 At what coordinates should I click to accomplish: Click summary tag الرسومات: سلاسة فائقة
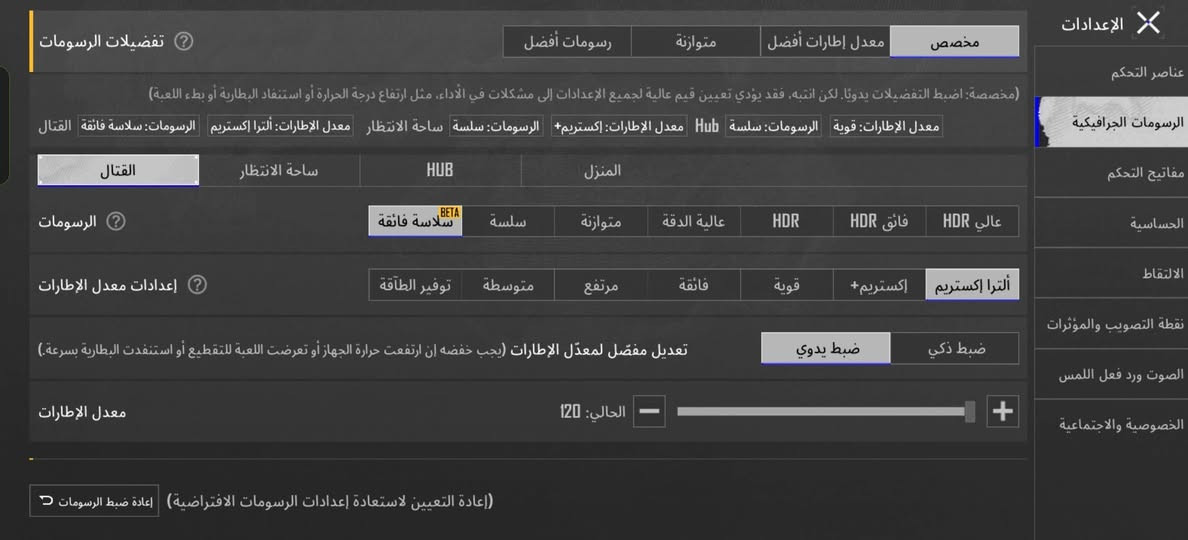139,126
